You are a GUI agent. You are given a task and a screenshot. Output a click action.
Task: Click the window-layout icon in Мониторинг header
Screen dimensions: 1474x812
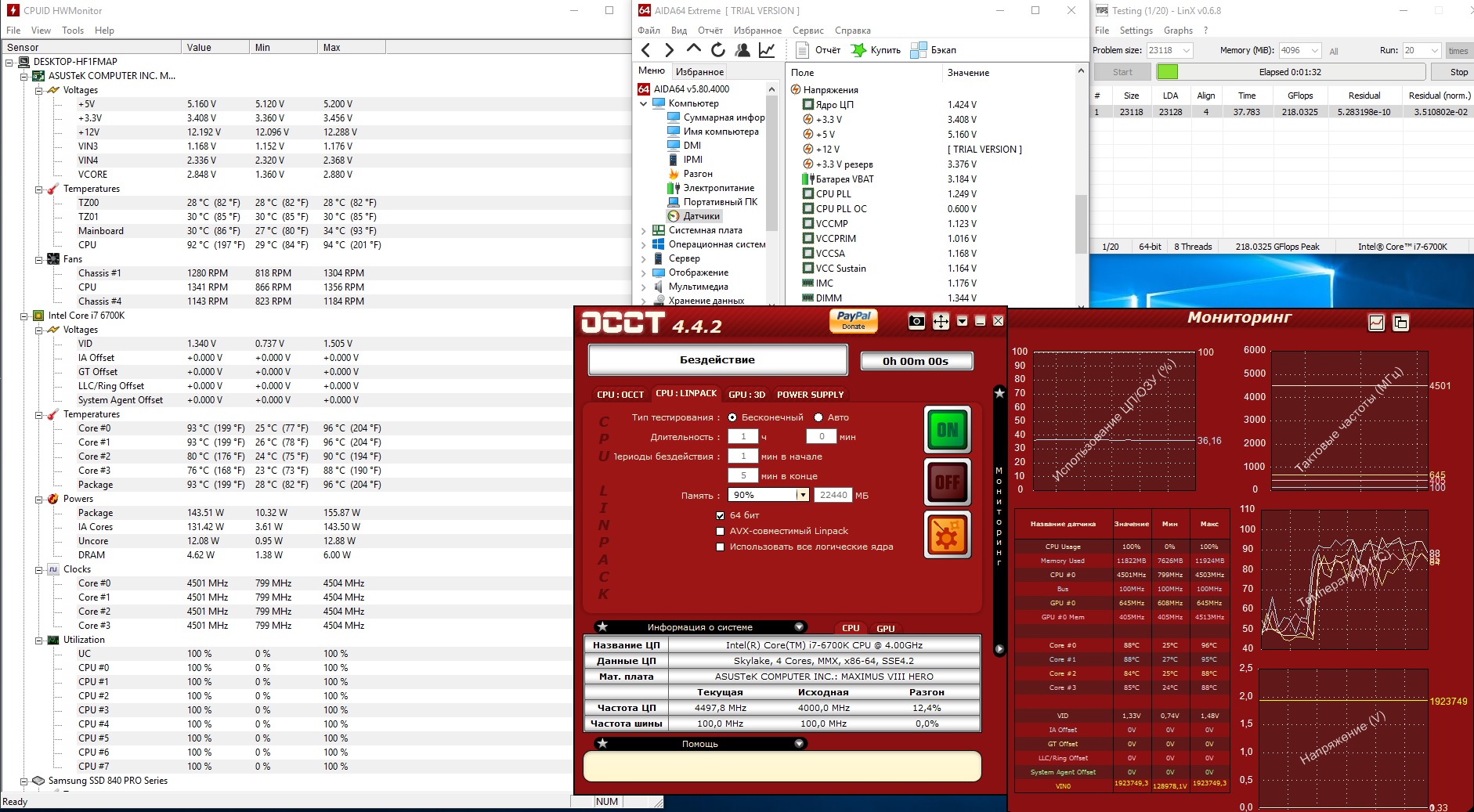[1400, 323]
